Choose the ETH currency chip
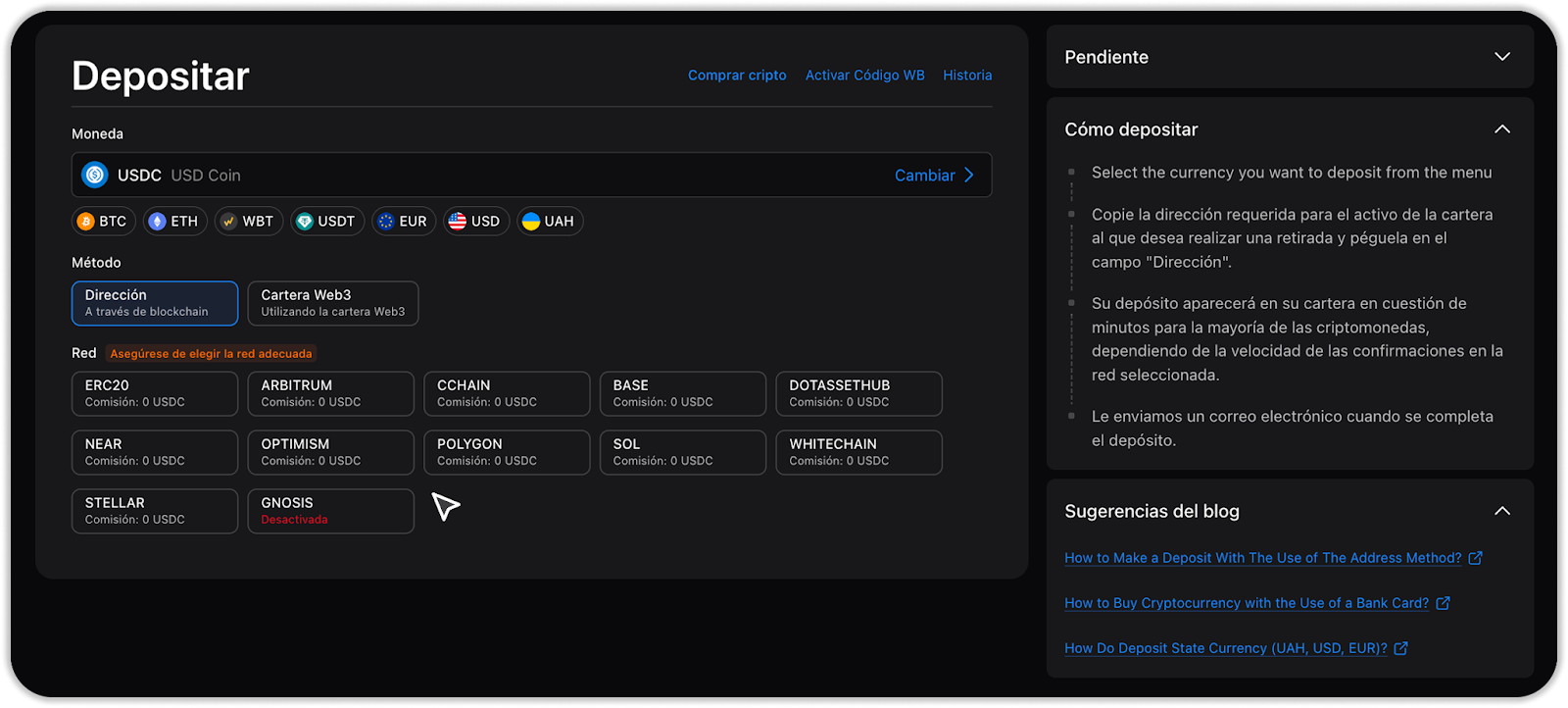 (173, 222)
